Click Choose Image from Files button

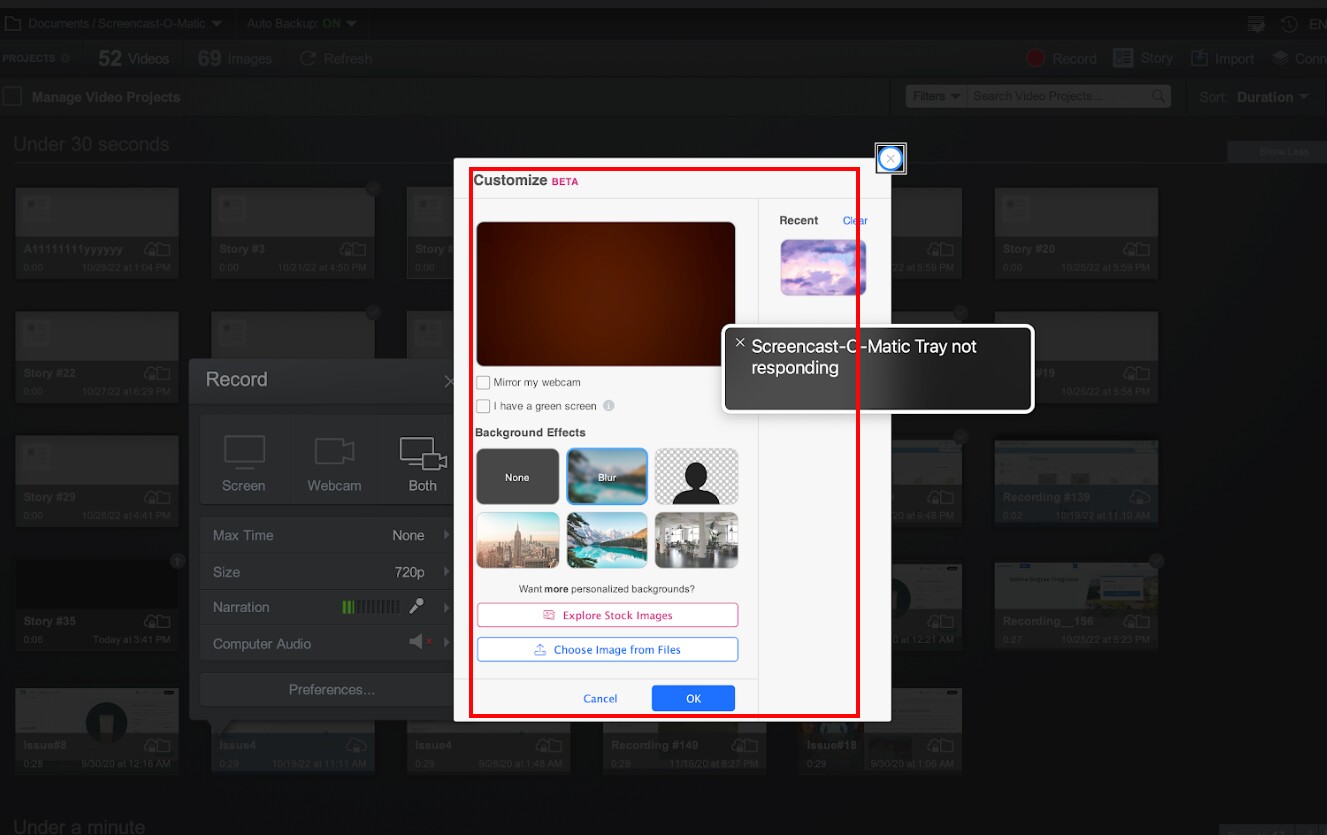(607, 650)
